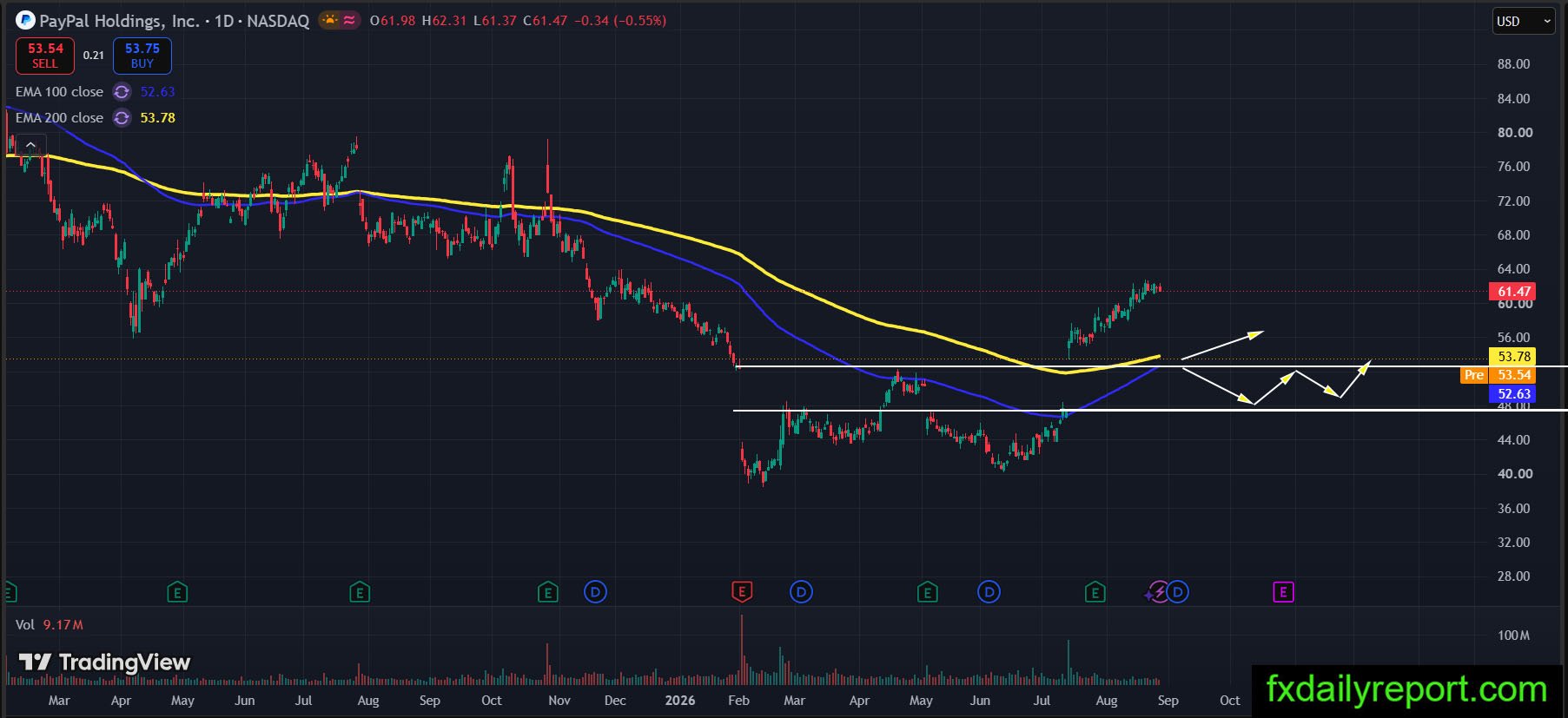Click the 84.00 price axis label

[x=1513, y=99]
